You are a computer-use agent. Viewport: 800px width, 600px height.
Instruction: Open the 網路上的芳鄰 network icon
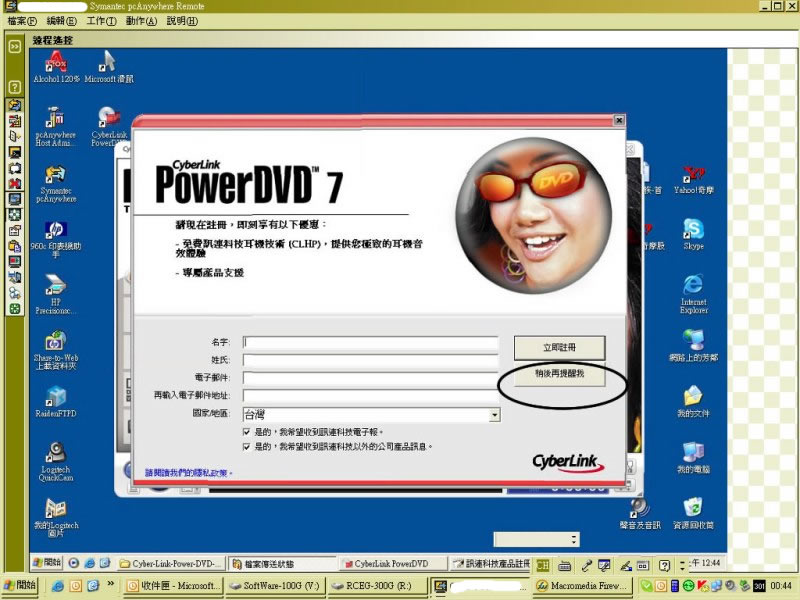point(693,345)
